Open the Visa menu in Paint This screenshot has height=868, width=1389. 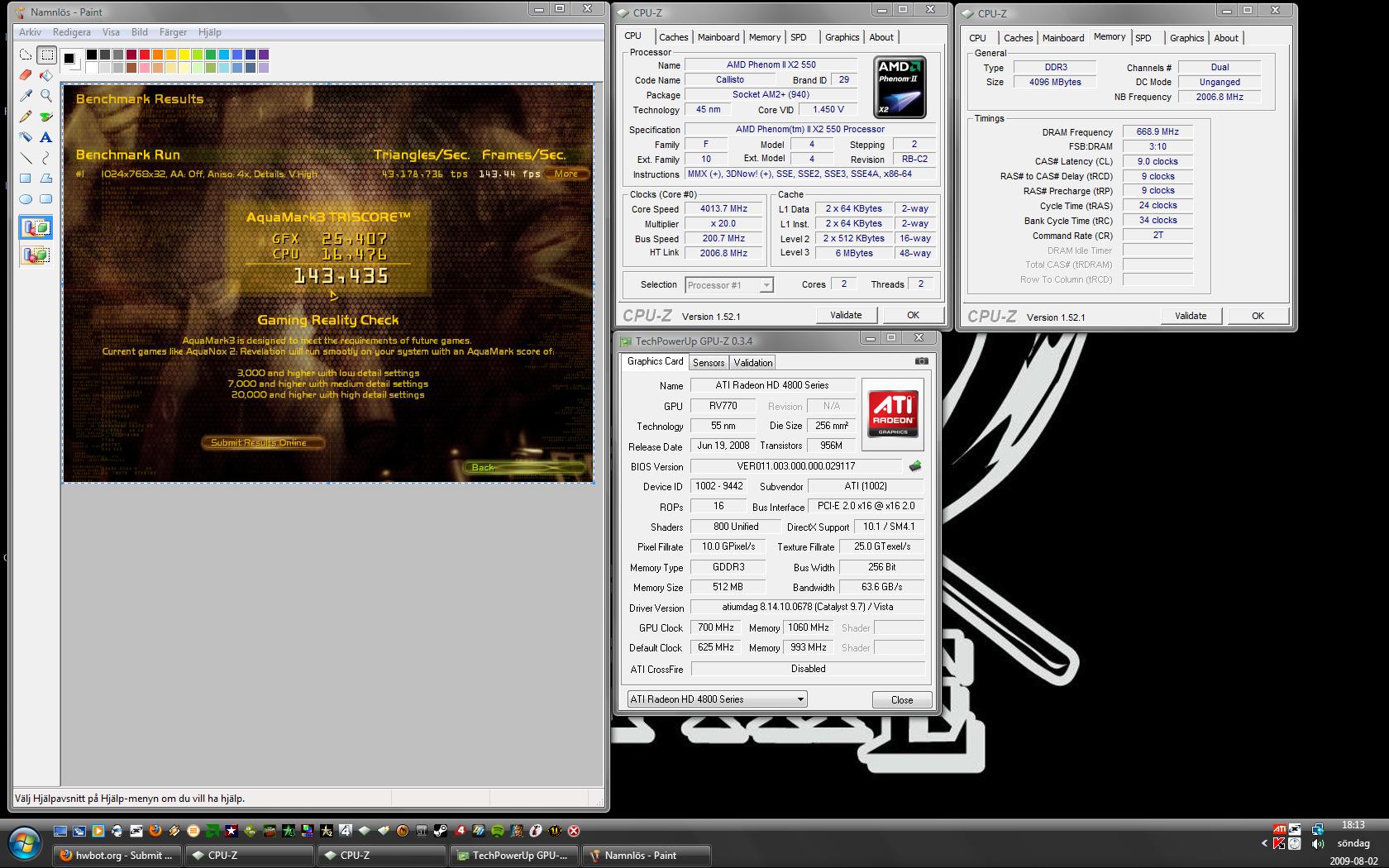[111, 32]
